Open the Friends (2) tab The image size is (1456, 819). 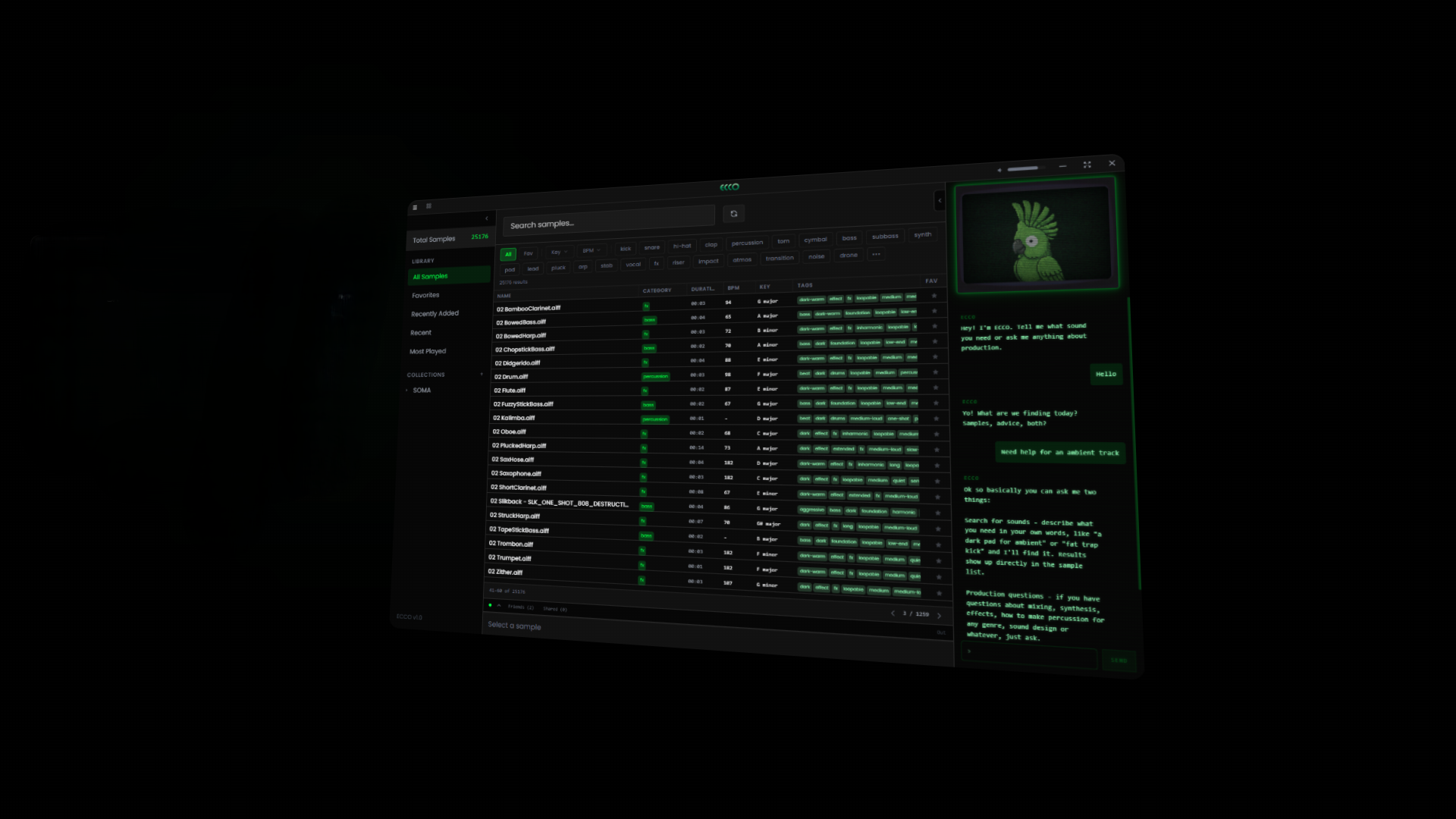521,607
